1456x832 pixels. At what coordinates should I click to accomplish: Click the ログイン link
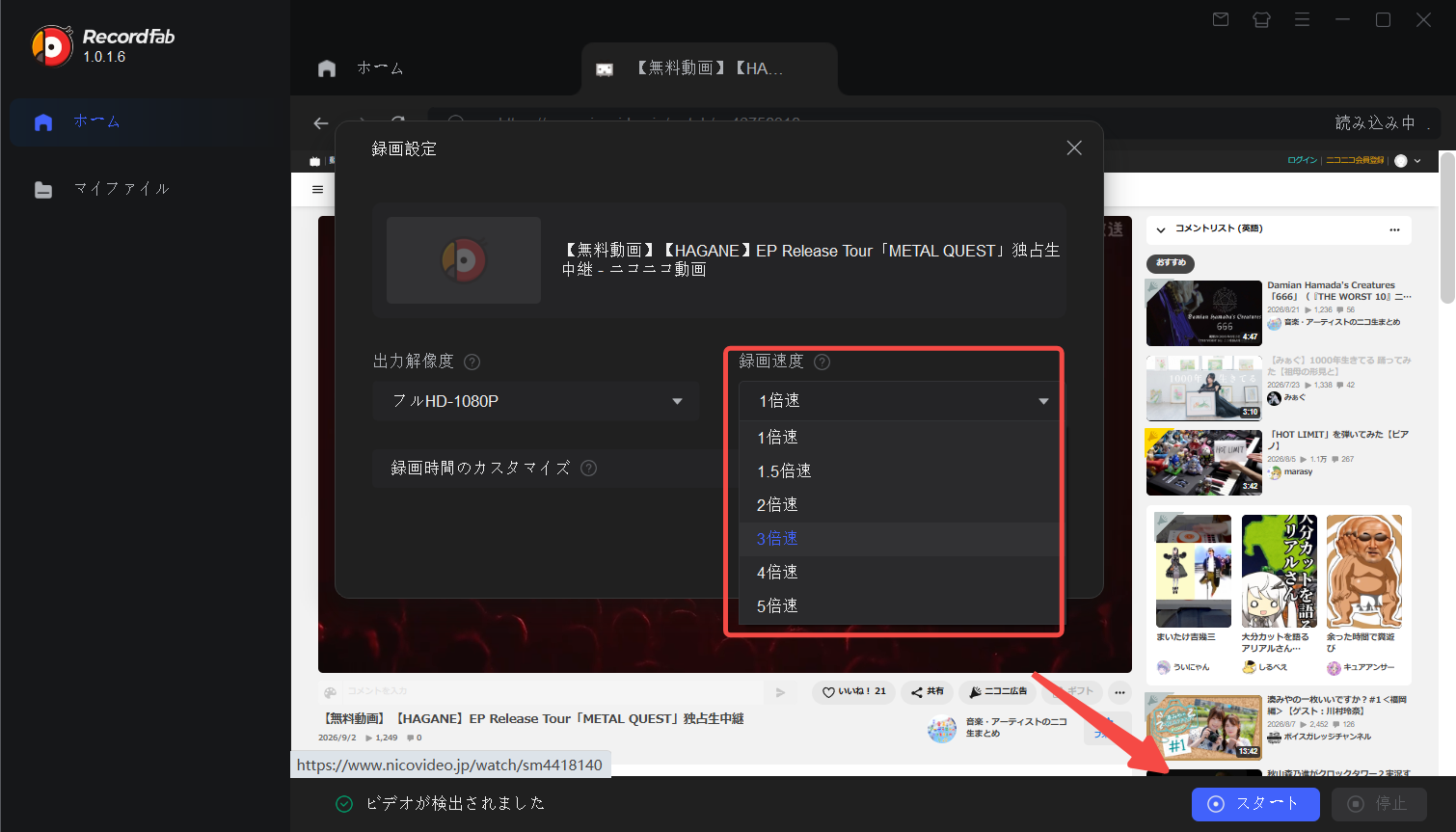(1302, 161)
